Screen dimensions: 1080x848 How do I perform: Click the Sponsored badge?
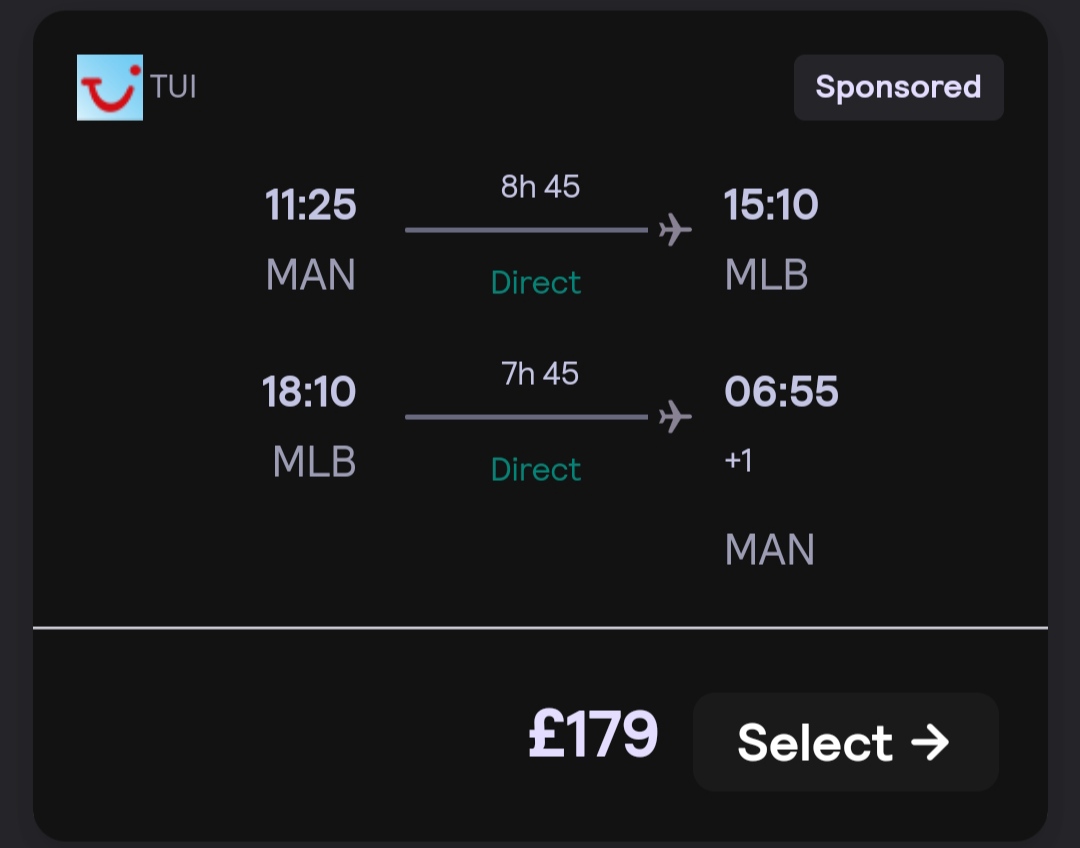point(898,87)
